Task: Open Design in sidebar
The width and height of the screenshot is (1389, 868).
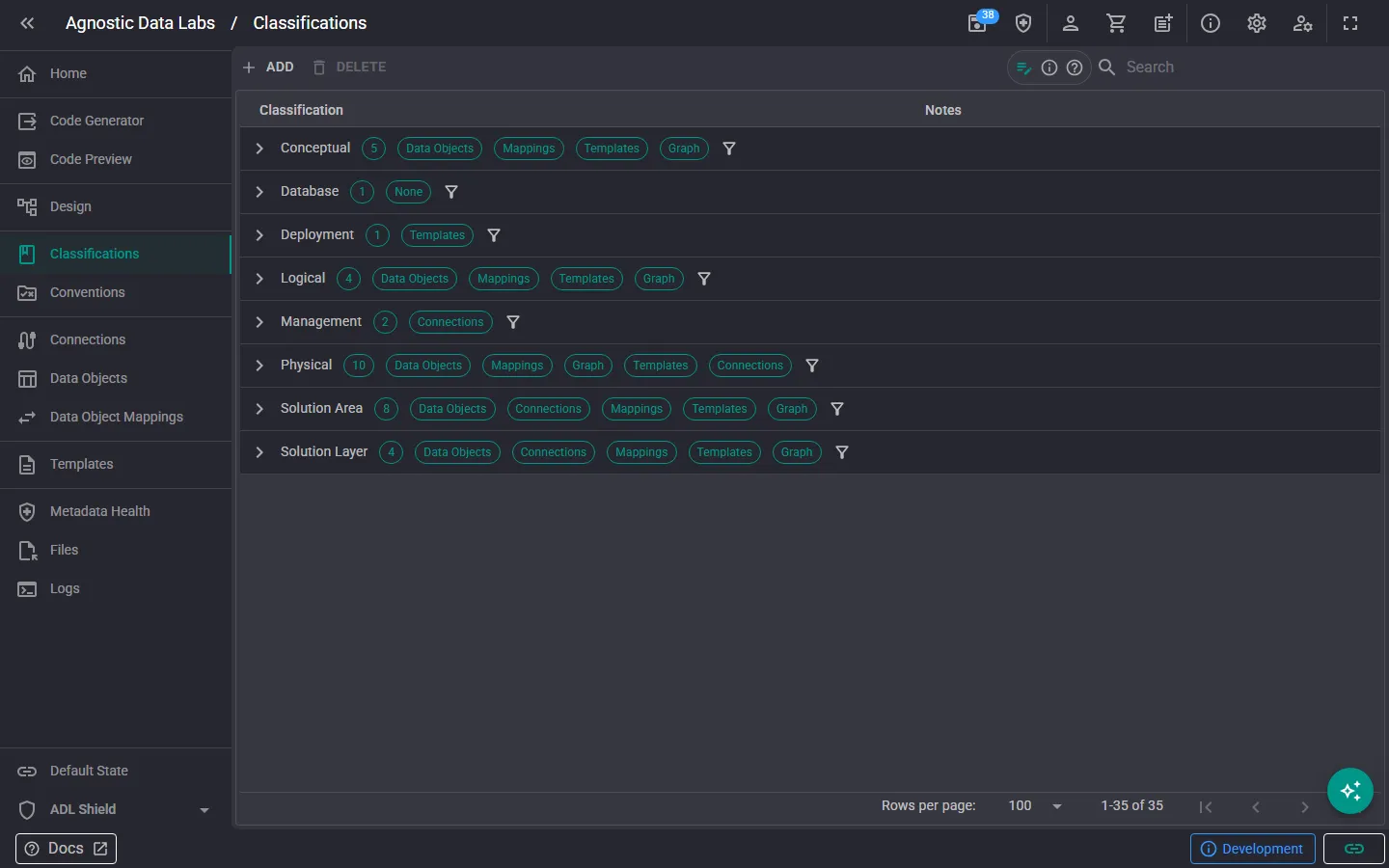Action: 116,206
